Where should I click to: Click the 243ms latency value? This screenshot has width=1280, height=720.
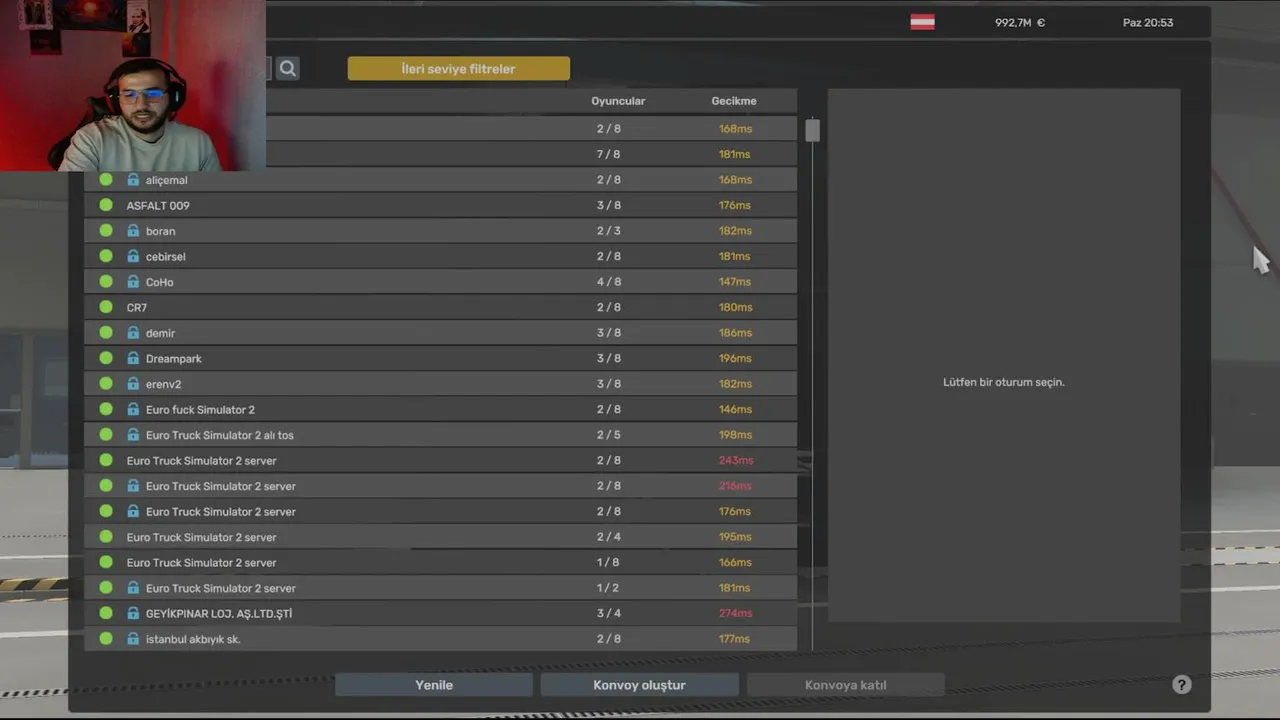pyautogui.click(x=735, y=460)
